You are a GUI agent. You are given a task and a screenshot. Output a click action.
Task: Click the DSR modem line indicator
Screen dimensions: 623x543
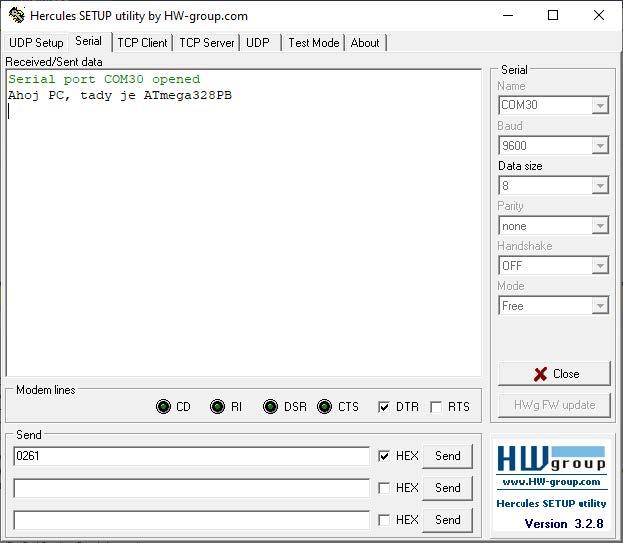(x=271, y=406)
